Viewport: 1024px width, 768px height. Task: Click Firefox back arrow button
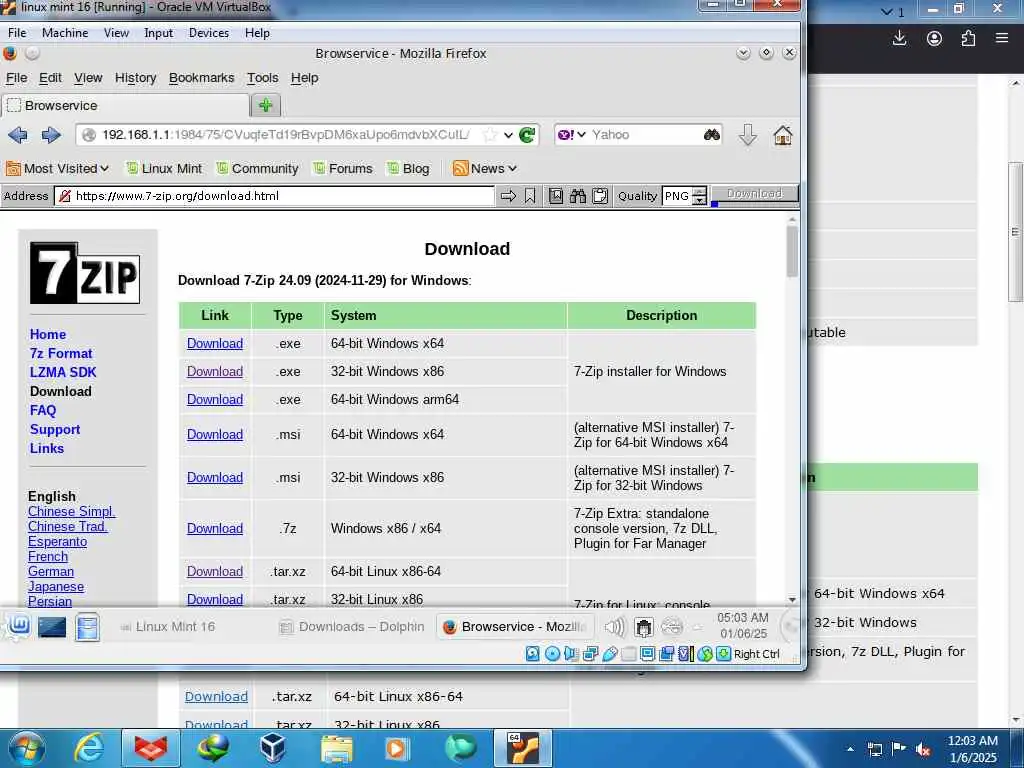coord(18,135)
